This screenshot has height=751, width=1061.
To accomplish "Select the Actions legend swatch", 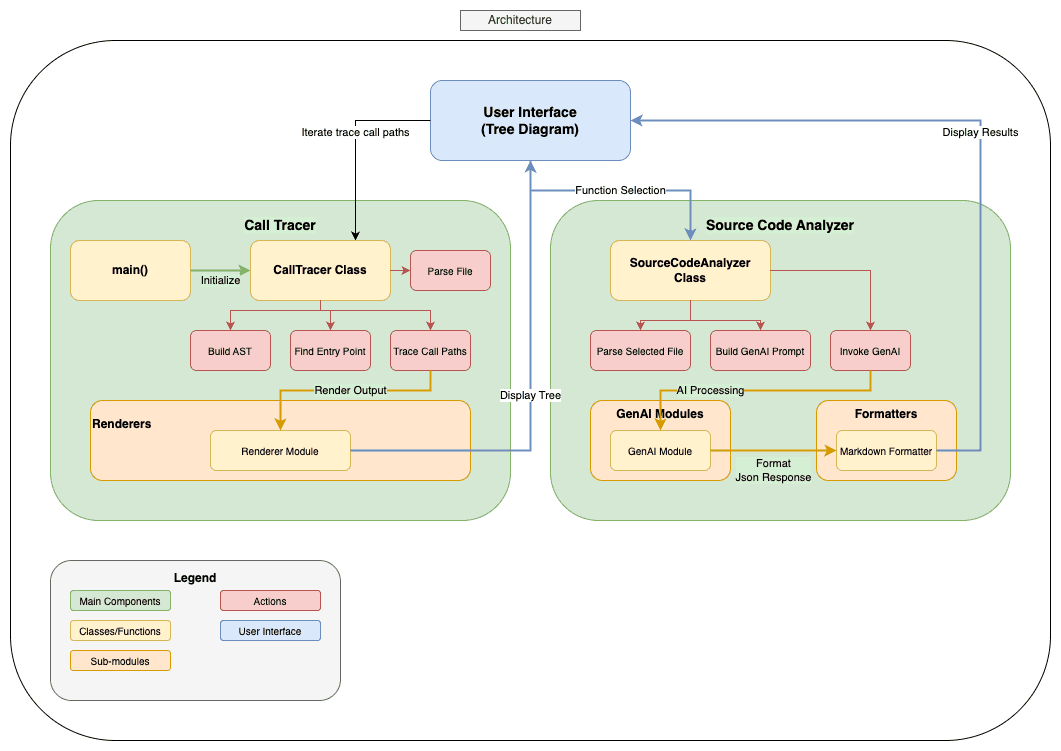I will tap(271, 601).
